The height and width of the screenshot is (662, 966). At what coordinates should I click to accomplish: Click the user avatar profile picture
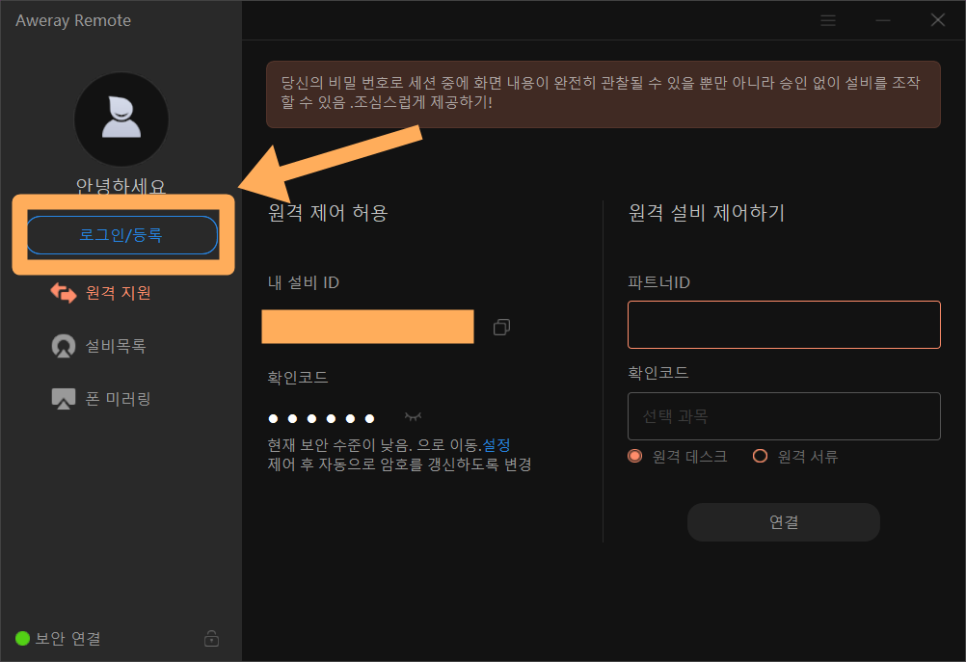click(x=121, y=119)
